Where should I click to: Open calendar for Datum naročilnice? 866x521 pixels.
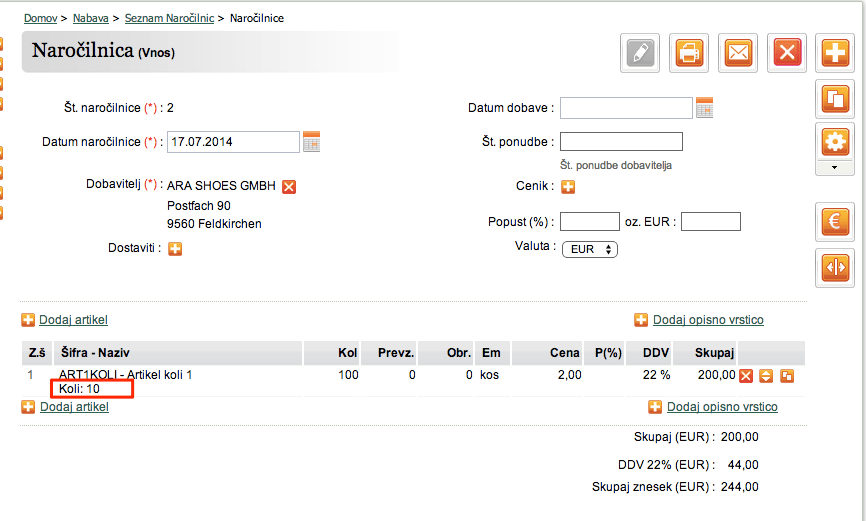pos(311,142)
